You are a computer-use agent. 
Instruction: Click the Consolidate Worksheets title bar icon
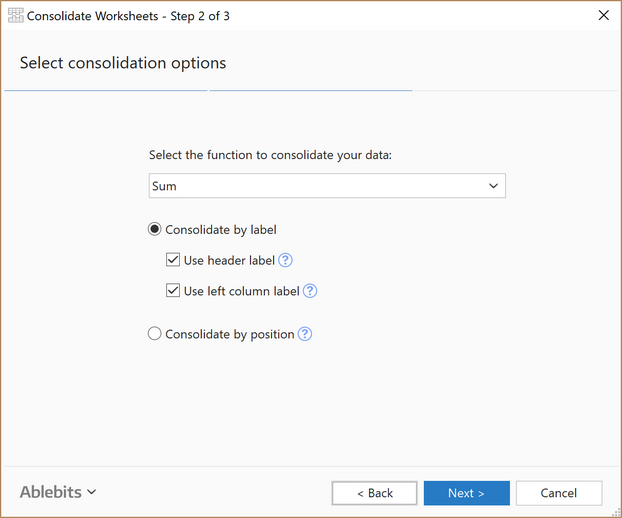tap(15, 15)
